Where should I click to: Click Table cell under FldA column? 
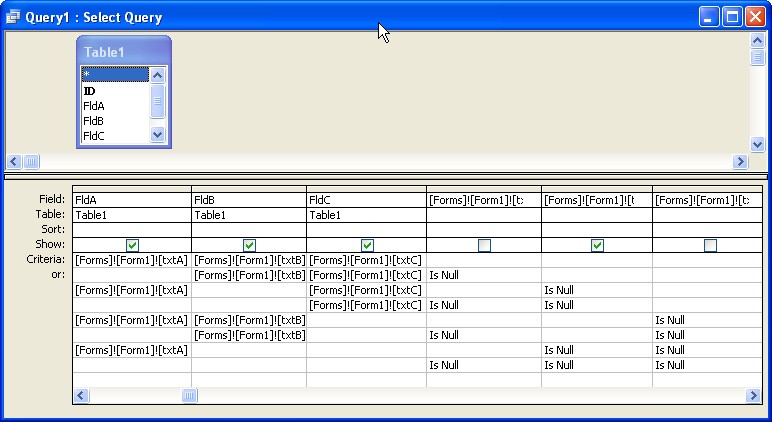tap(132, 215)
